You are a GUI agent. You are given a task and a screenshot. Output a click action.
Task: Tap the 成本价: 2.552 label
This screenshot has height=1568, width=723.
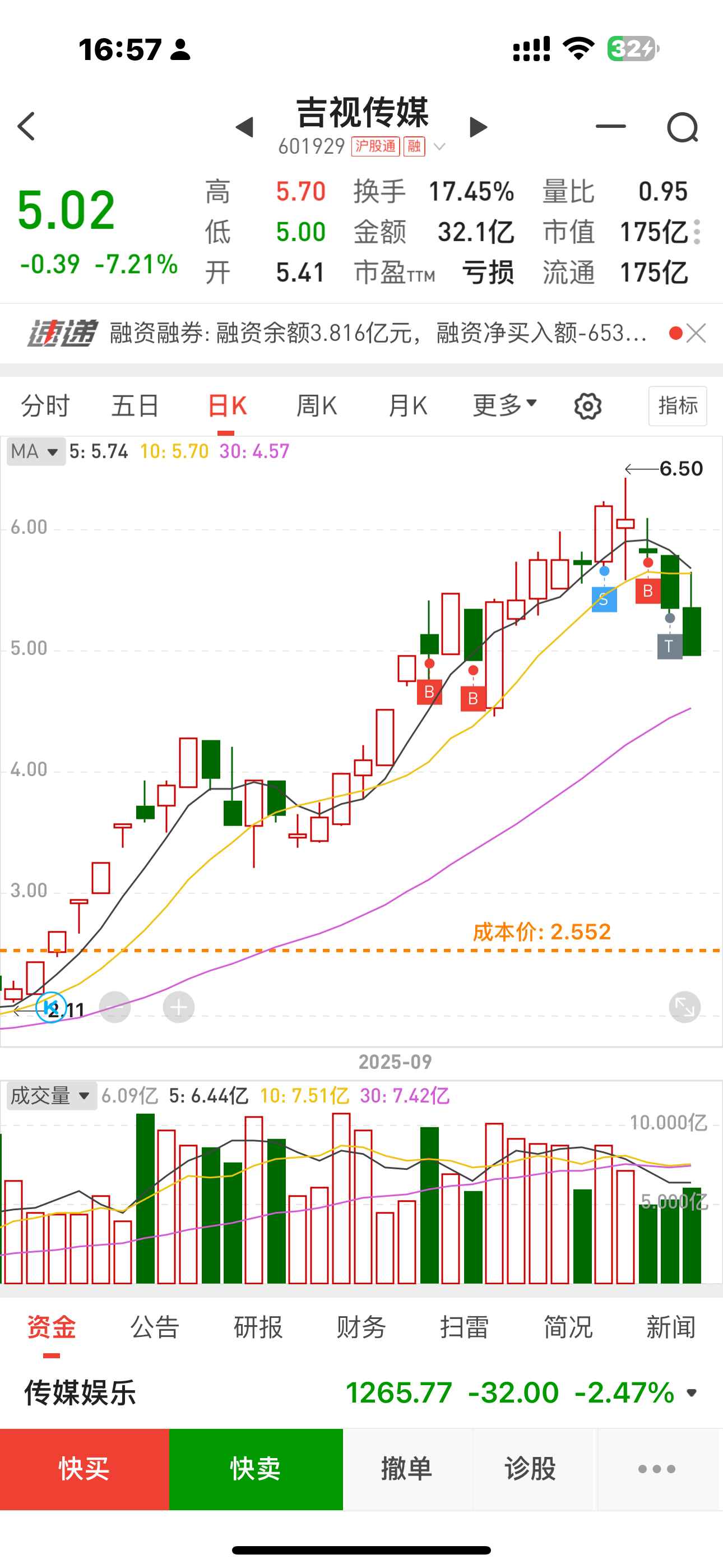tap(541, 932)
